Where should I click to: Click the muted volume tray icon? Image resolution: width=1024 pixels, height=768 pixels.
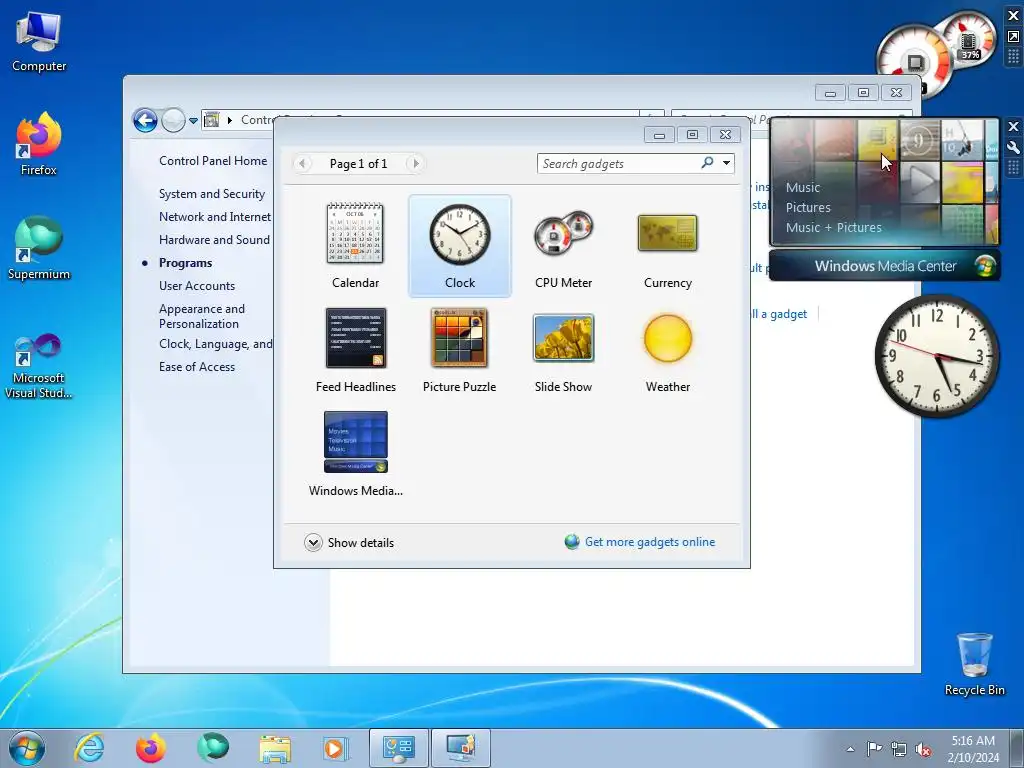click(923, 749)
